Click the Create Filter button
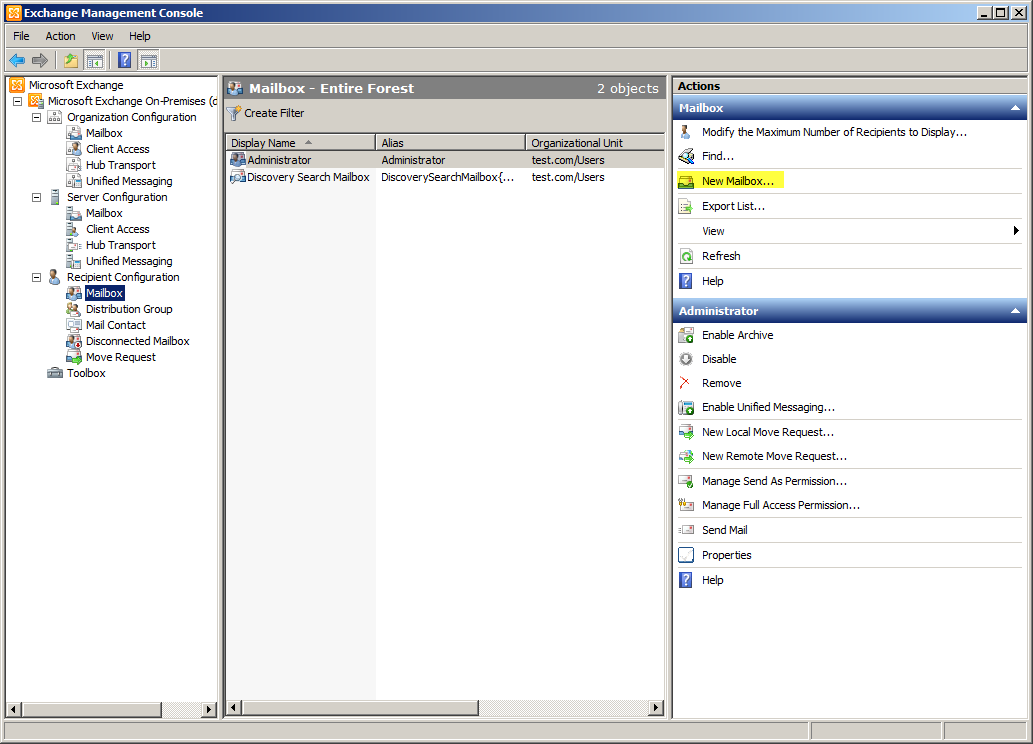This screenshot has height=744, width=1033. click(x=266, y=113)
